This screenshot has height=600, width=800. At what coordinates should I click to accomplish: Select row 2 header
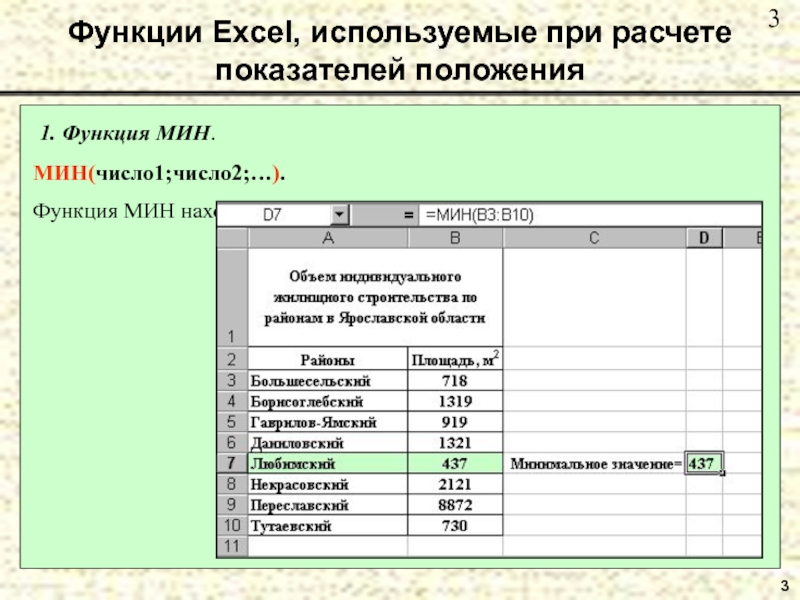pyautogui.click(x=232, y=359)
